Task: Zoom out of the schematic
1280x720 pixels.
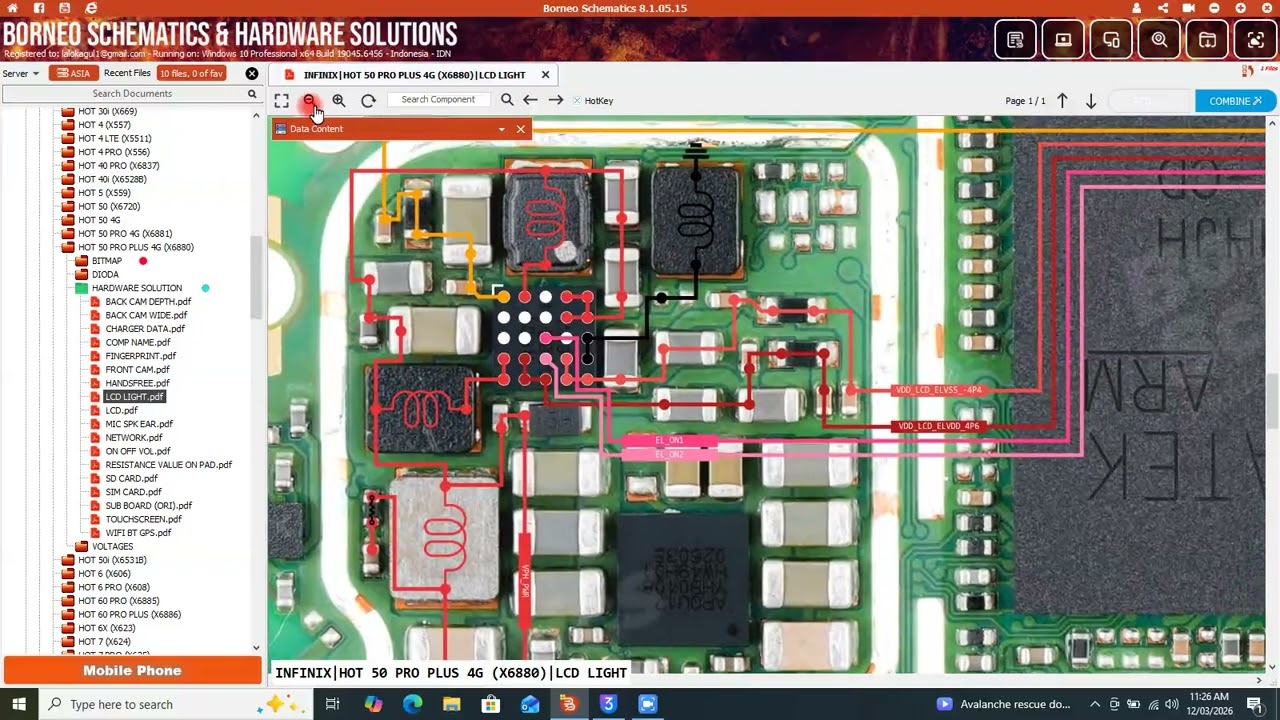Action: pos(310,101)
